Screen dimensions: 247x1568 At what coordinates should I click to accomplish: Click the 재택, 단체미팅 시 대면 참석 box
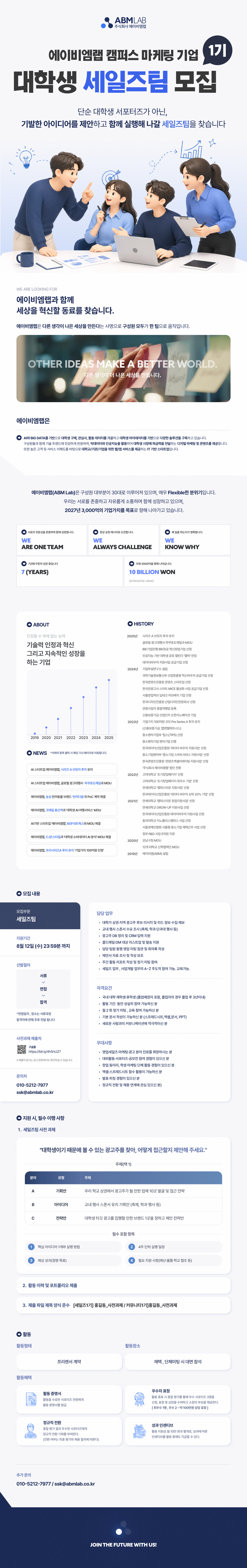click(x=178, y=1362)
